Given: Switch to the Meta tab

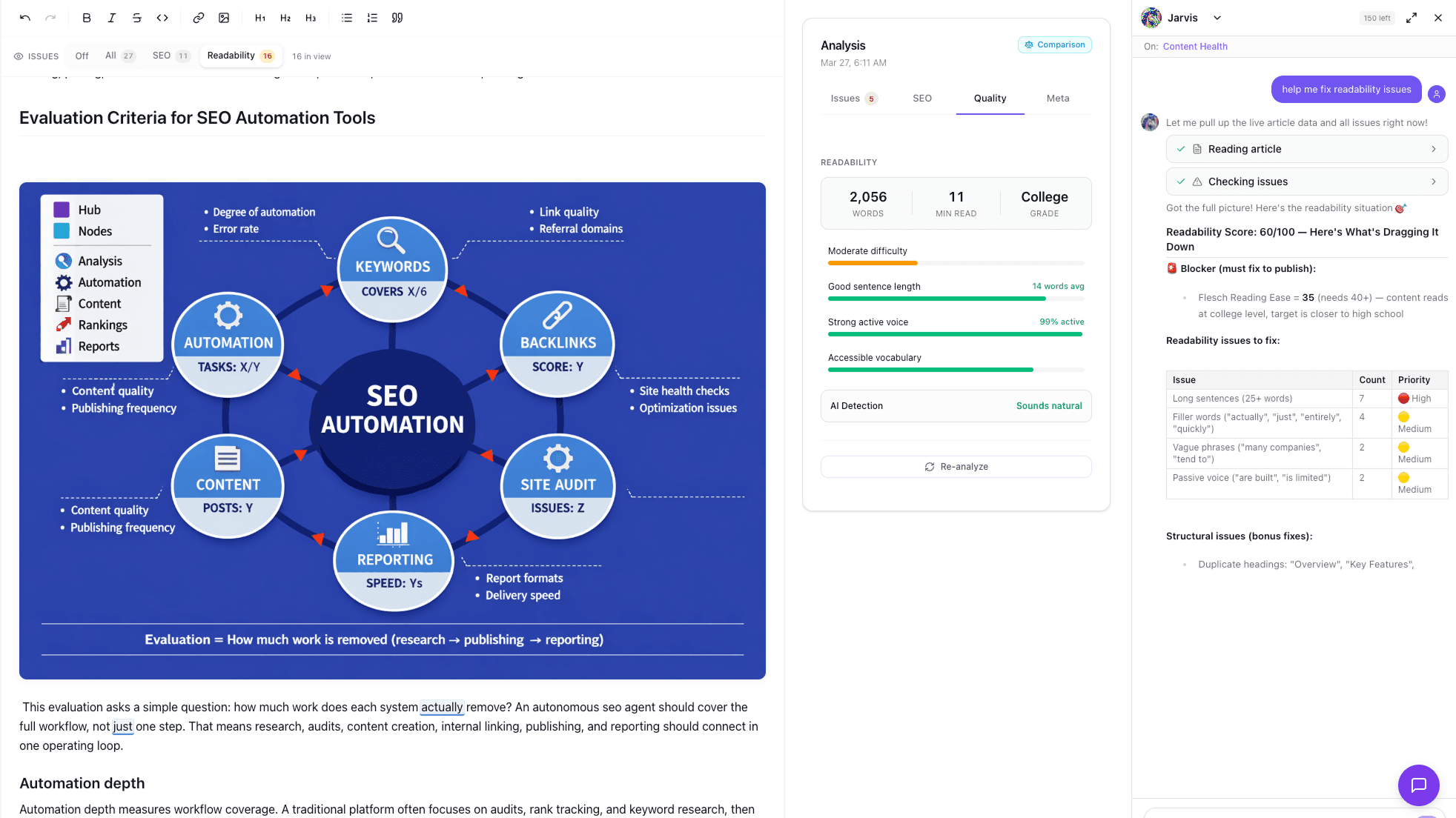Looking at the screenshot, I should [1057, 98].
